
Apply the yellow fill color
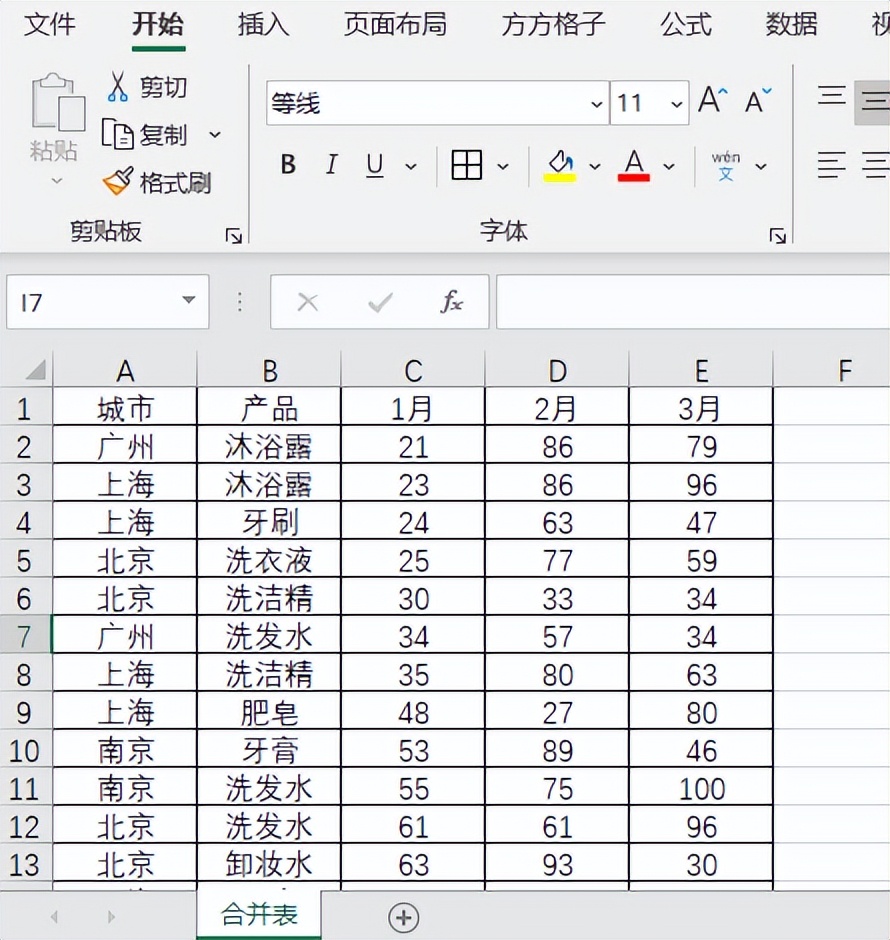(560, 166)
